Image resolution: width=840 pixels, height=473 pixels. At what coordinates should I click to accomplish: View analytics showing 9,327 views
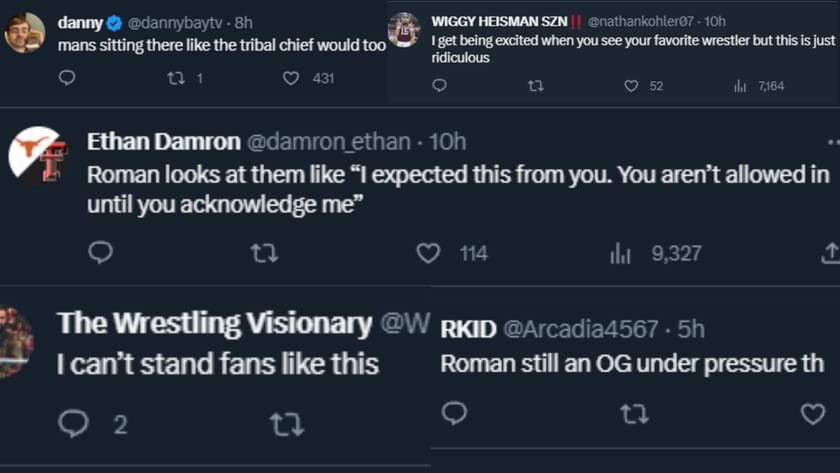coord(621,253)
